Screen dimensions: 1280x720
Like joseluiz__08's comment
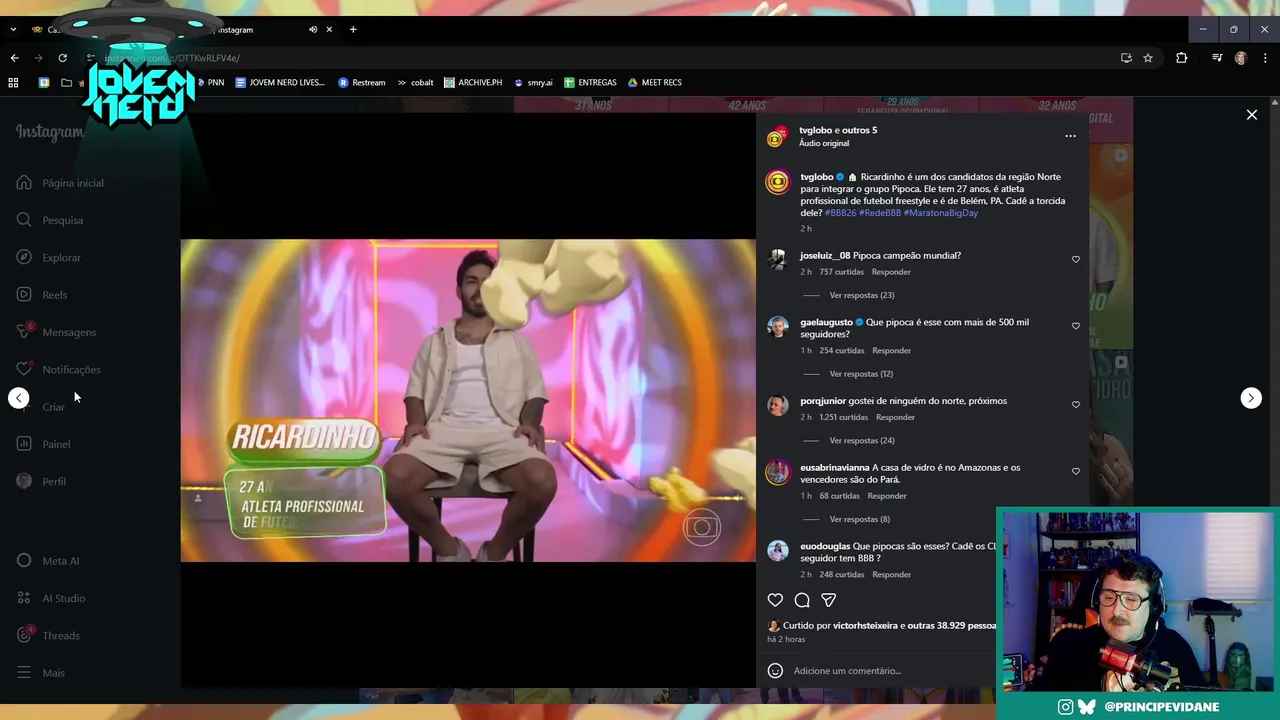pos(1076,259)
